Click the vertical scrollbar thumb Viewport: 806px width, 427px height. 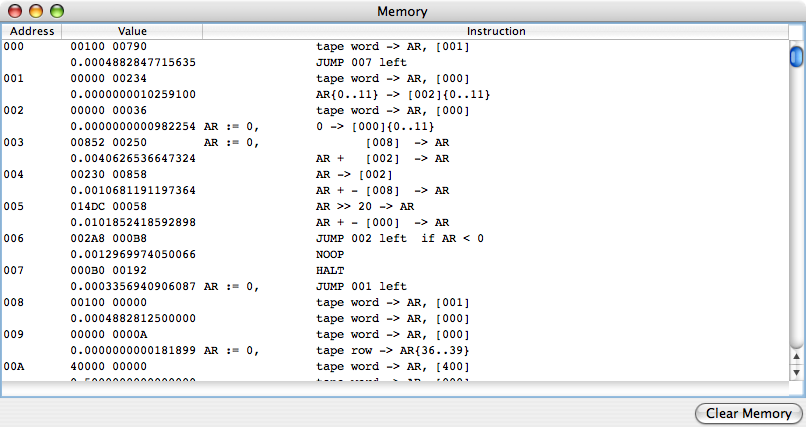(796, 56)
